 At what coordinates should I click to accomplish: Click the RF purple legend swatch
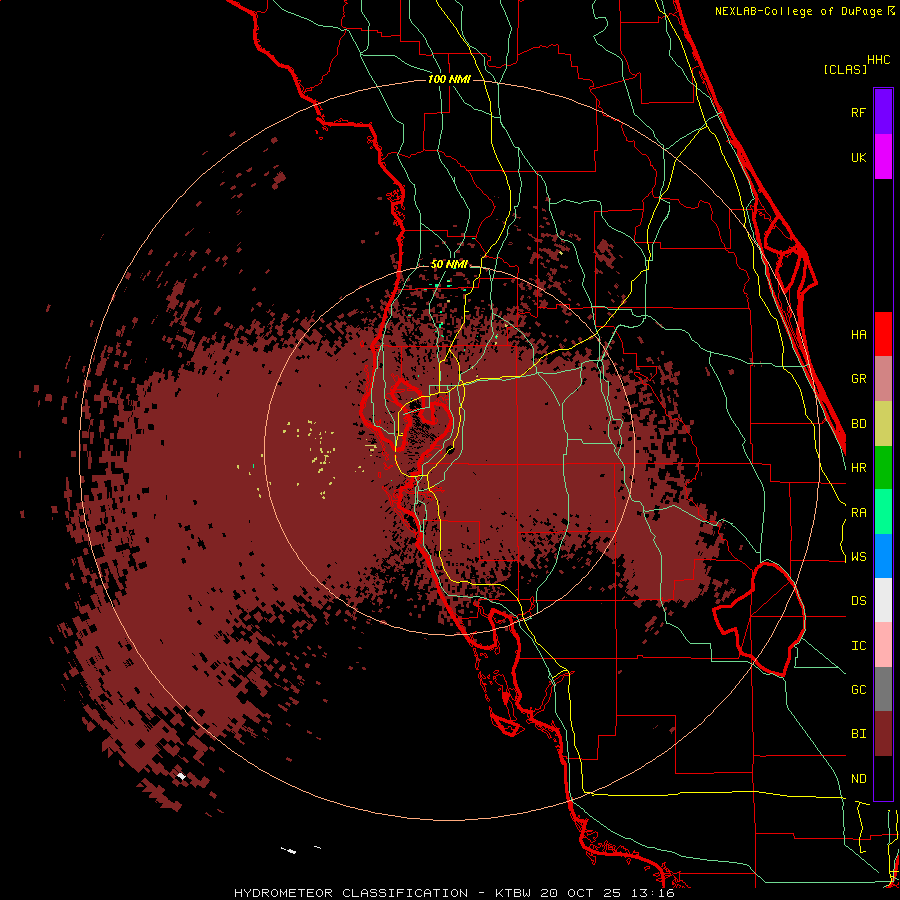[x=883, y=112]
